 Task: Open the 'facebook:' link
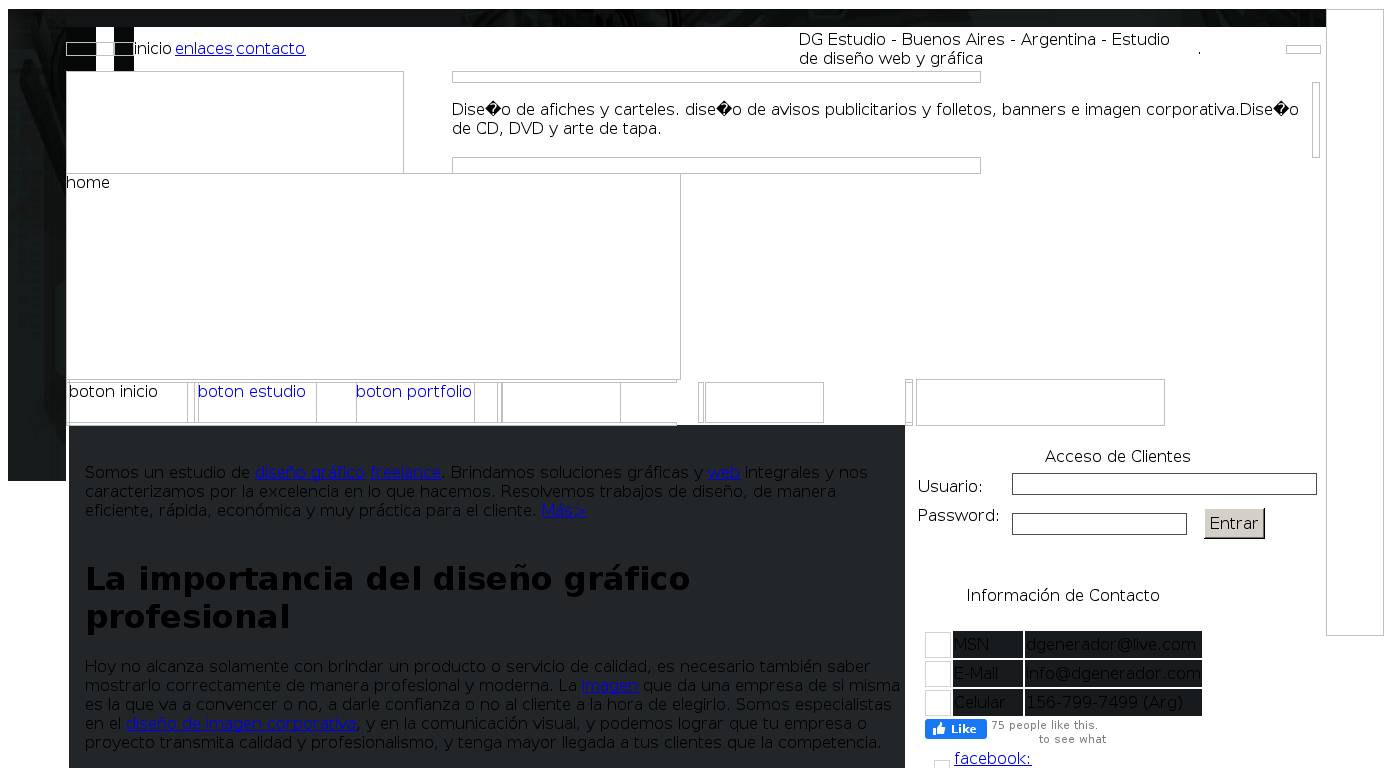point(992,759)
